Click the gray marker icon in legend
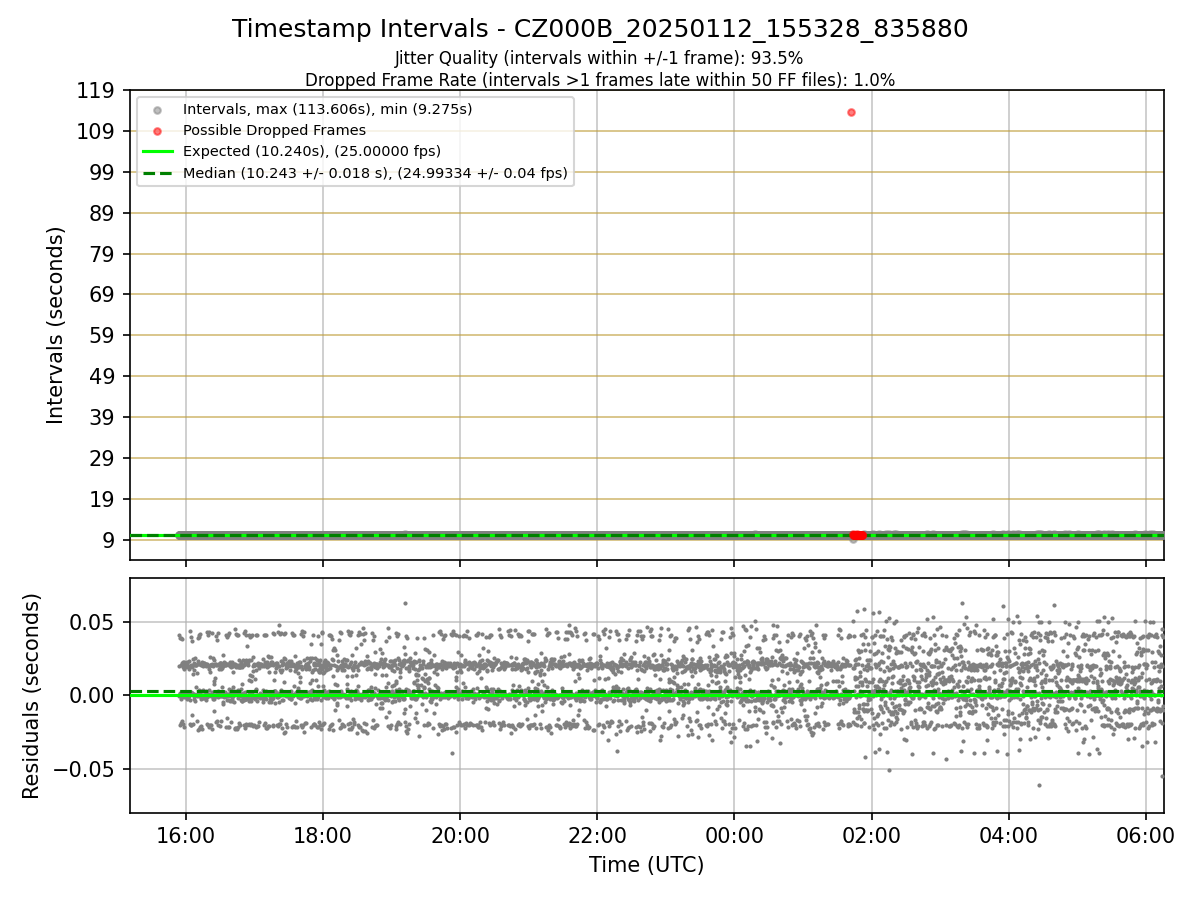This screenshot has width=1200, height=900. (x=157, y=109)
